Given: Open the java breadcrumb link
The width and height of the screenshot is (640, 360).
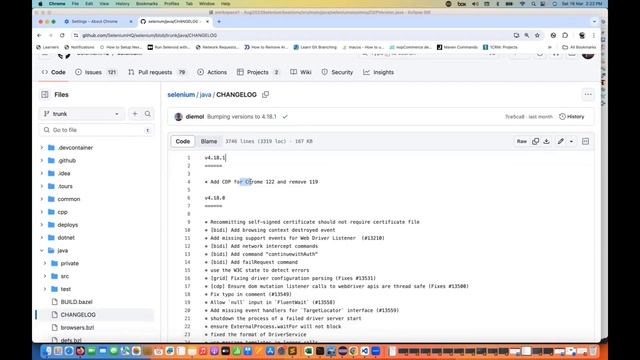Looking at the screenshot, I should tap(205, 95).
